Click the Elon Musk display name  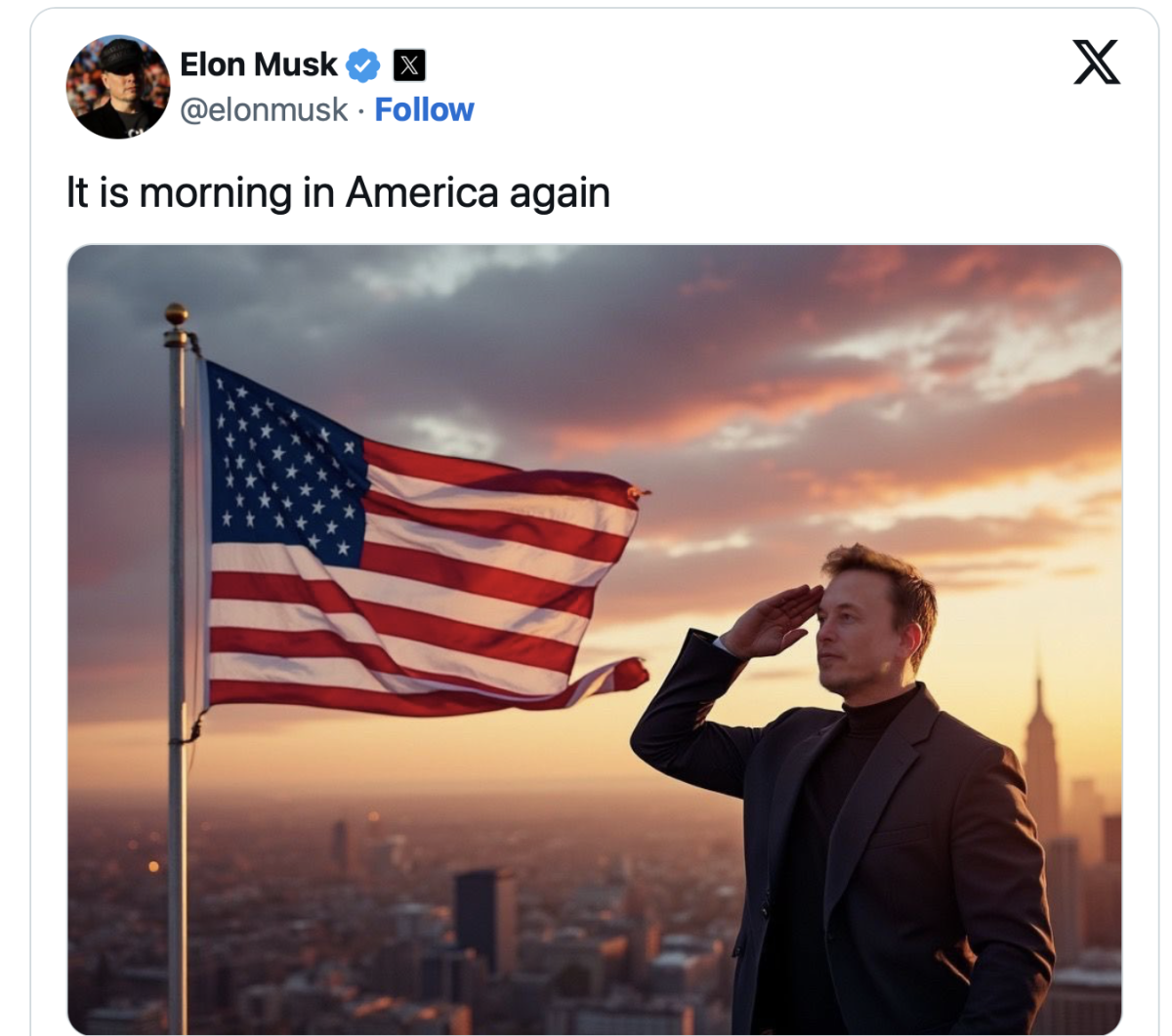click(x=259, y=64)
